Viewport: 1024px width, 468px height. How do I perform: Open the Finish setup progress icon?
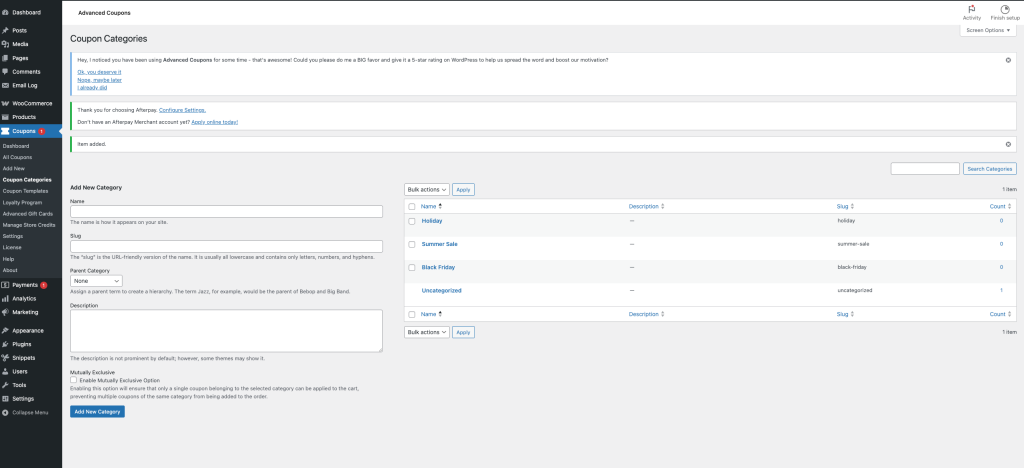pos(1005,9)
